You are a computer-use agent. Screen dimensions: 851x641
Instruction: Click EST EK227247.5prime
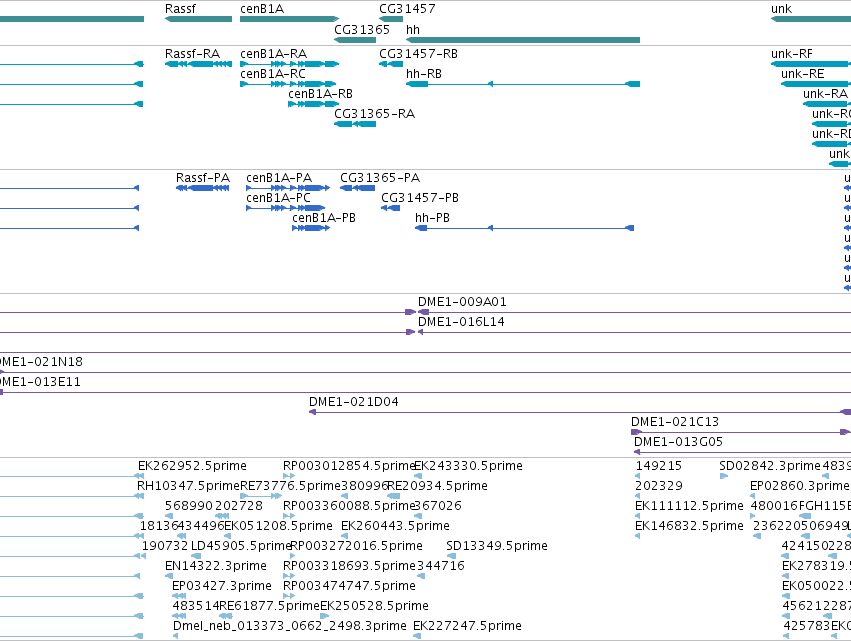[467, 626]
